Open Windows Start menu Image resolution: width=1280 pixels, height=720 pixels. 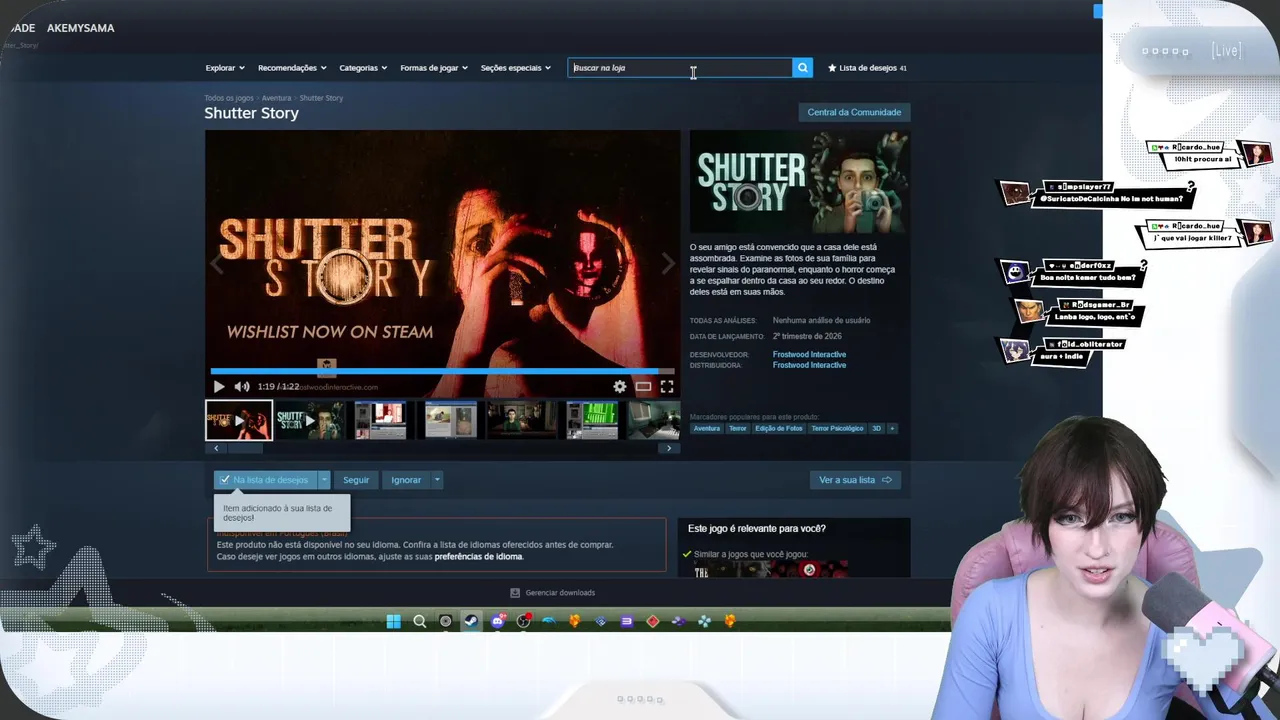click(394, 621)
